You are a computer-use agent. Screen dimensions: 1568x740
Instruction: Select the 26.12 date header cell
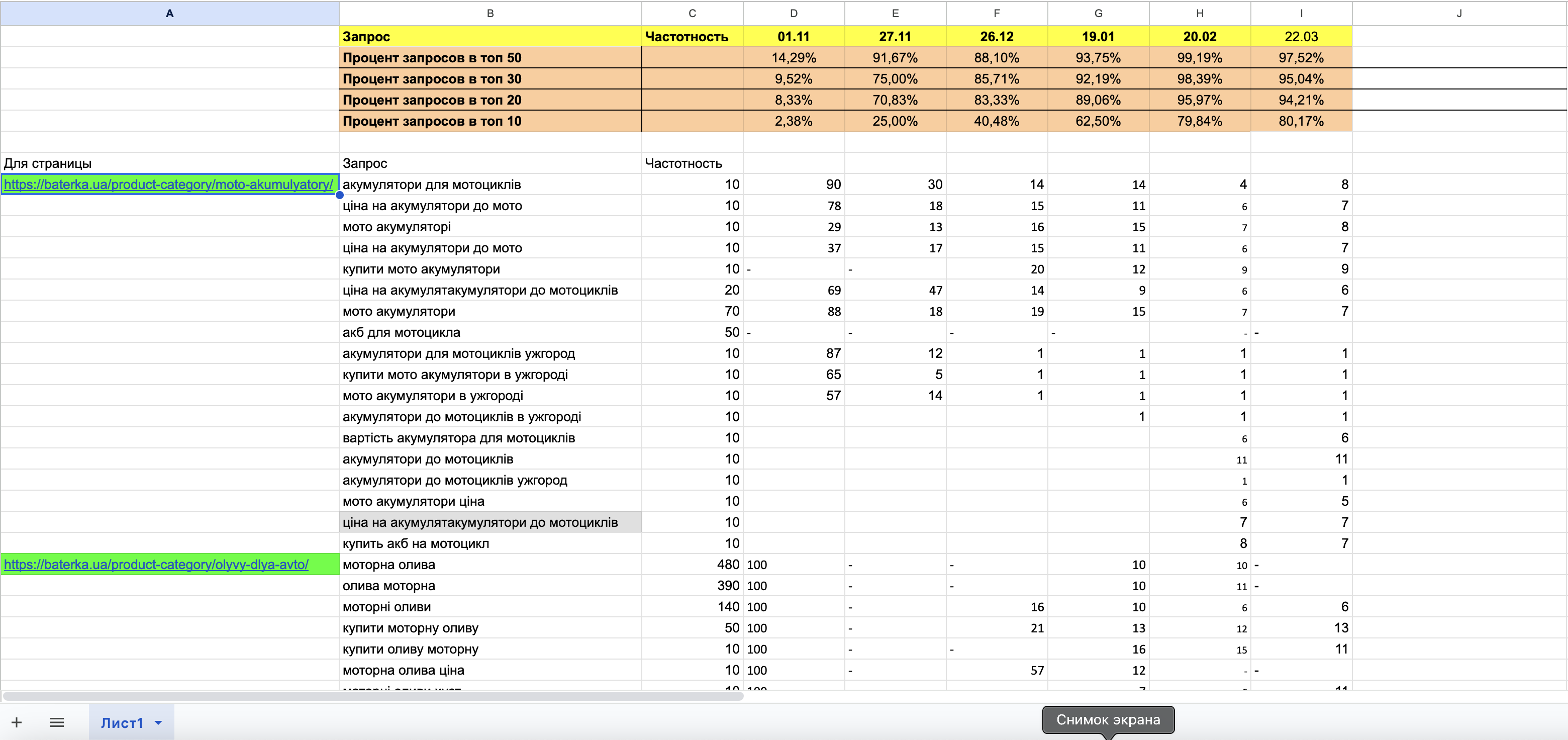(997, 37)
